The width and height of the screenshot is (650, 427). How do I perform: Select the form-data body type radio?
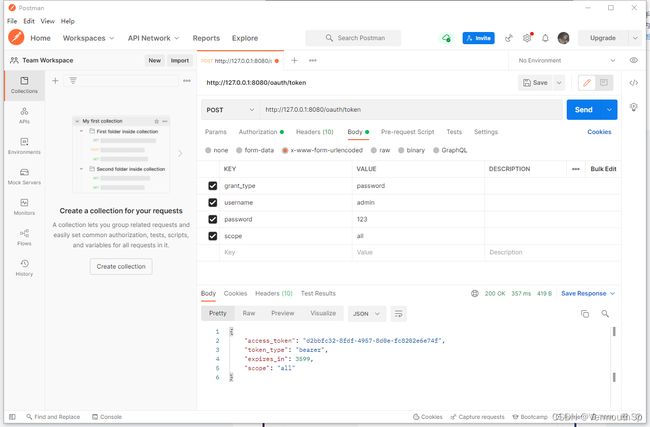pyautogui.click(x=239, y=150)
